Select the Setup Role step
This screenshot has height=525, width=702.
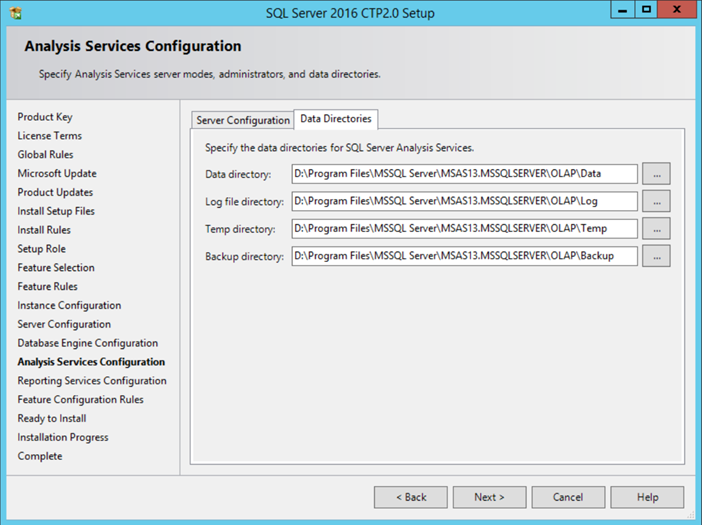point(42,248)
